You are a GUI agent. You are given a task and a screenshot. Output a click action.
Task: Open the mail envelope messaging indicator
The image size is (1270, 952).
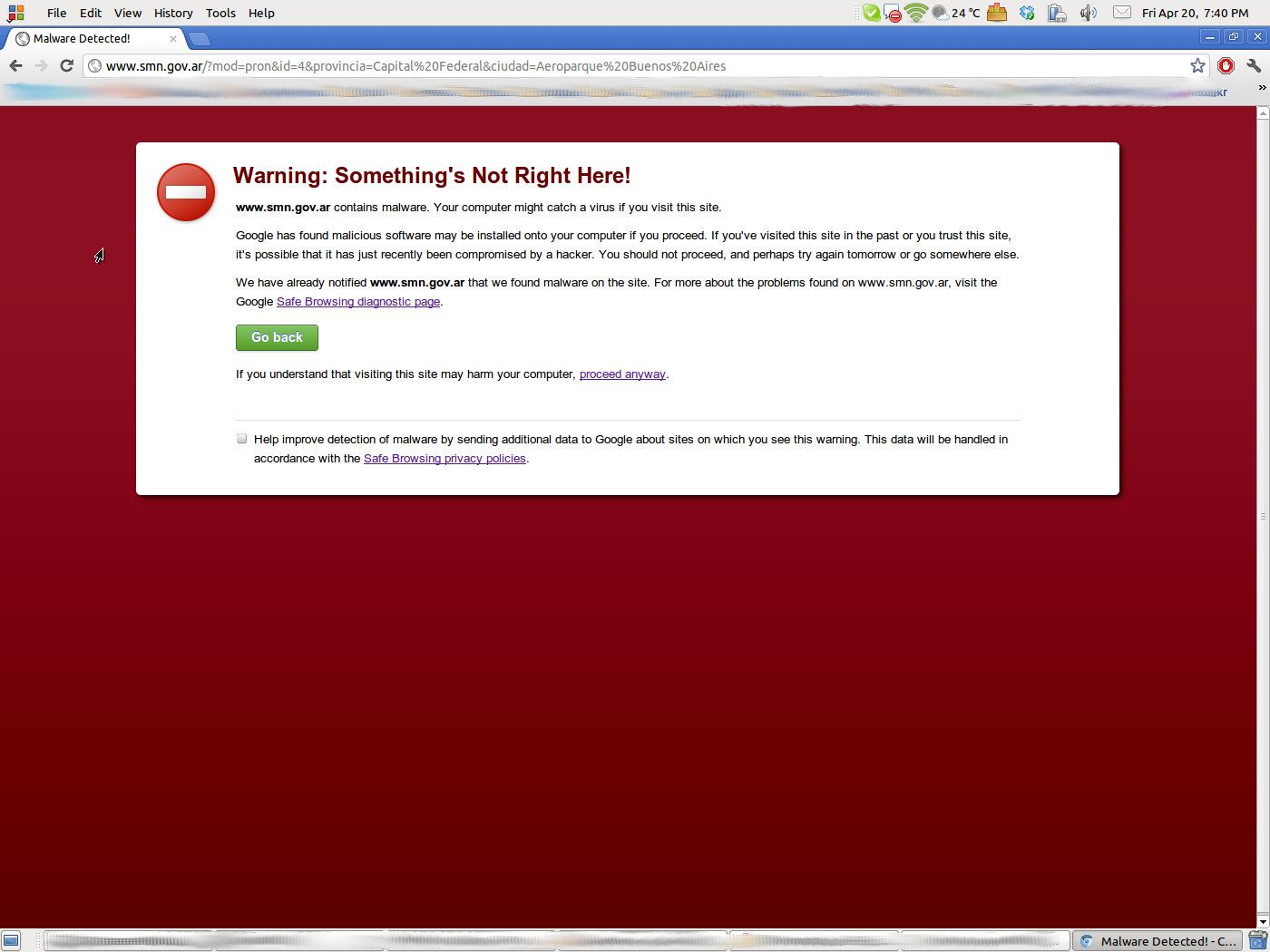click(x=1122, y=13)
